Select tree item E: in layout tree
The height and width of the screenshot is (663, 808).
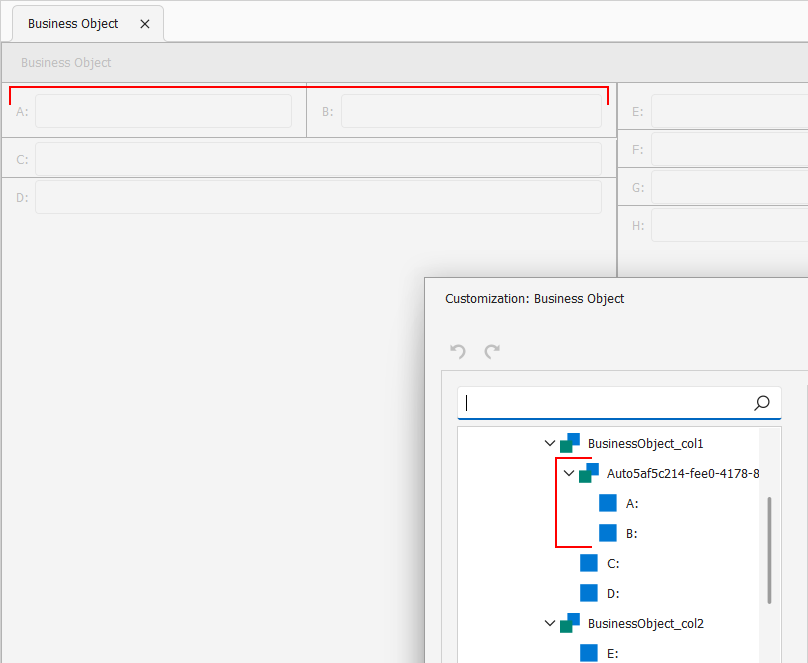click(x=612, y=654)
